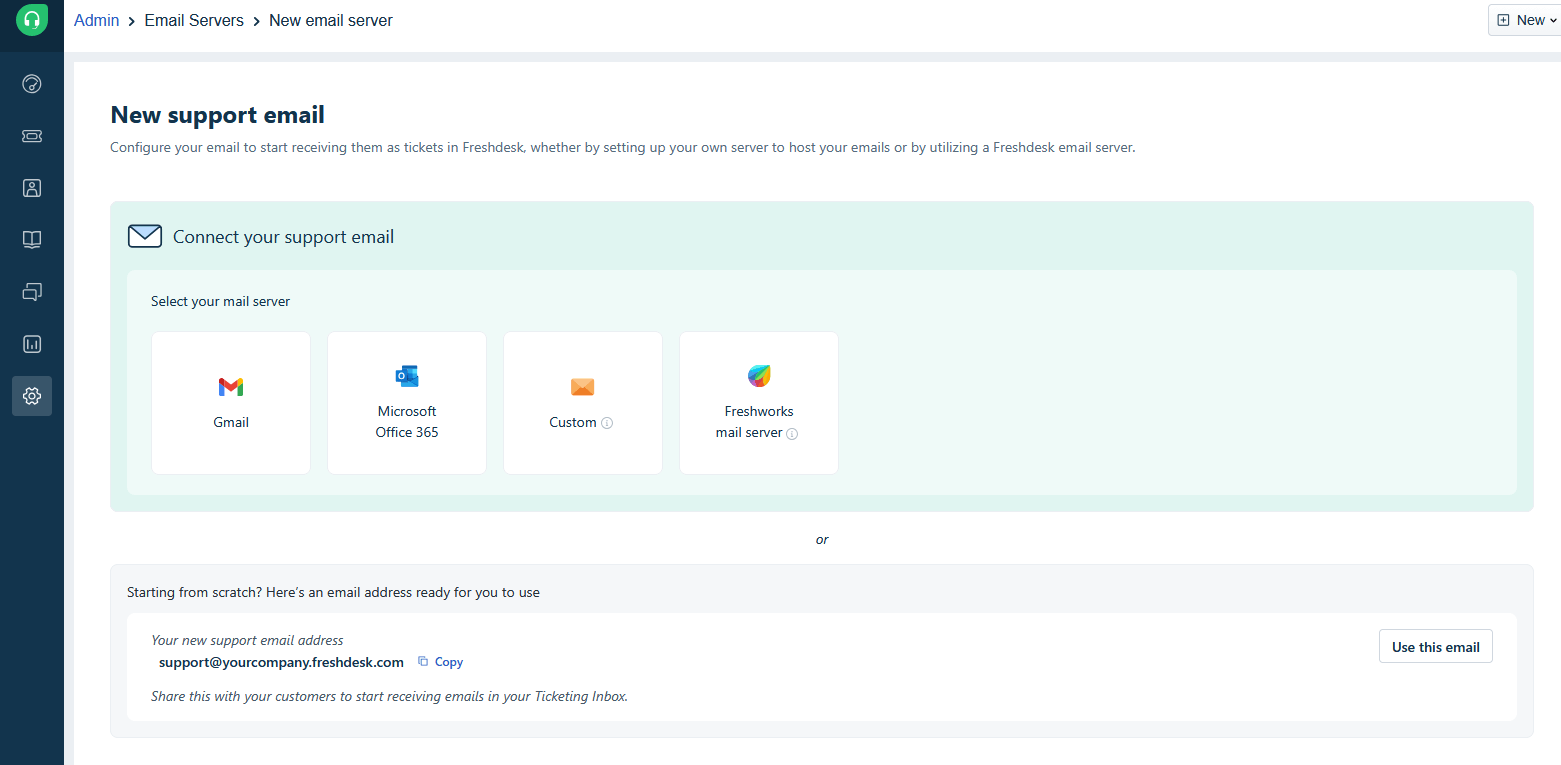Viewport: 1561px width, 765px height.
Task: Select the Freshworks rainbow logo icon
Action: click(x=759, y=376)
